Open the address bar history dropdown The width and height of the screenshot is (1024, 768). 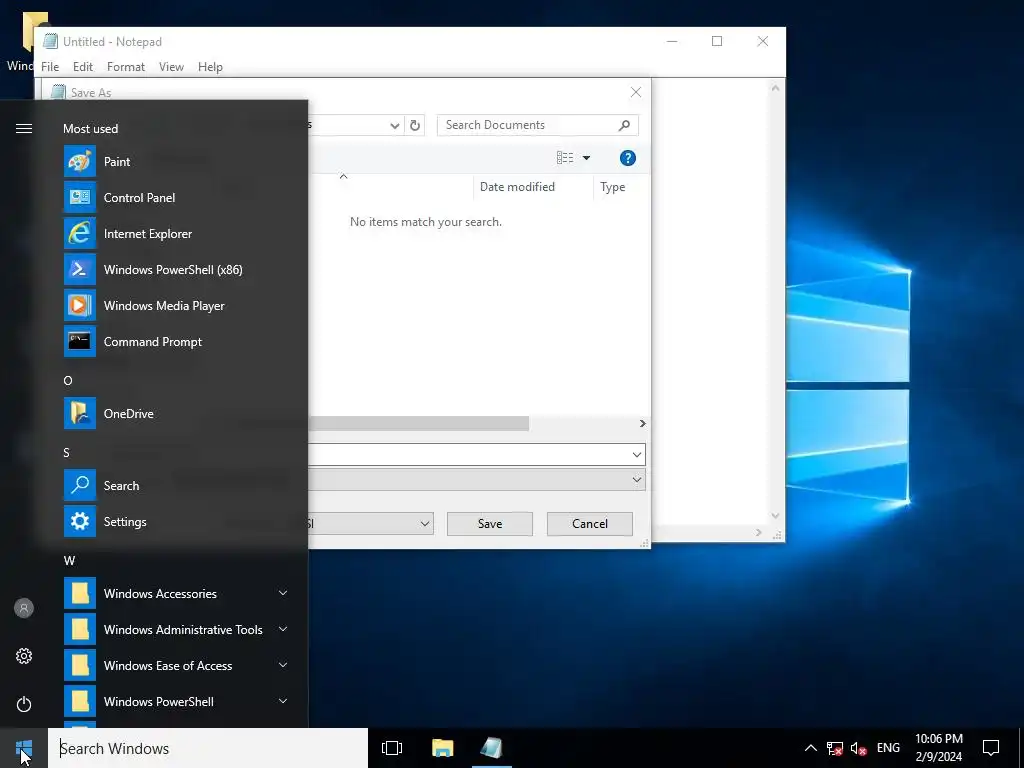coord(394,125)
